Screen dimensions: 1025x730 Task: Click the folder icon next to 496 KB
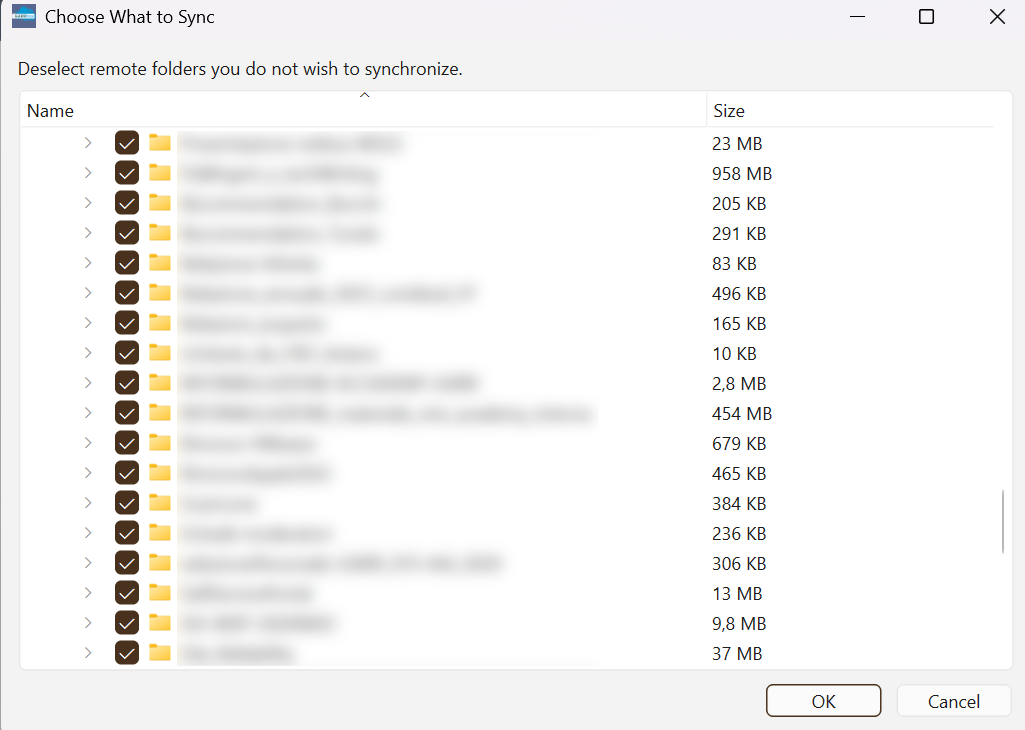[x=159, y=292]
